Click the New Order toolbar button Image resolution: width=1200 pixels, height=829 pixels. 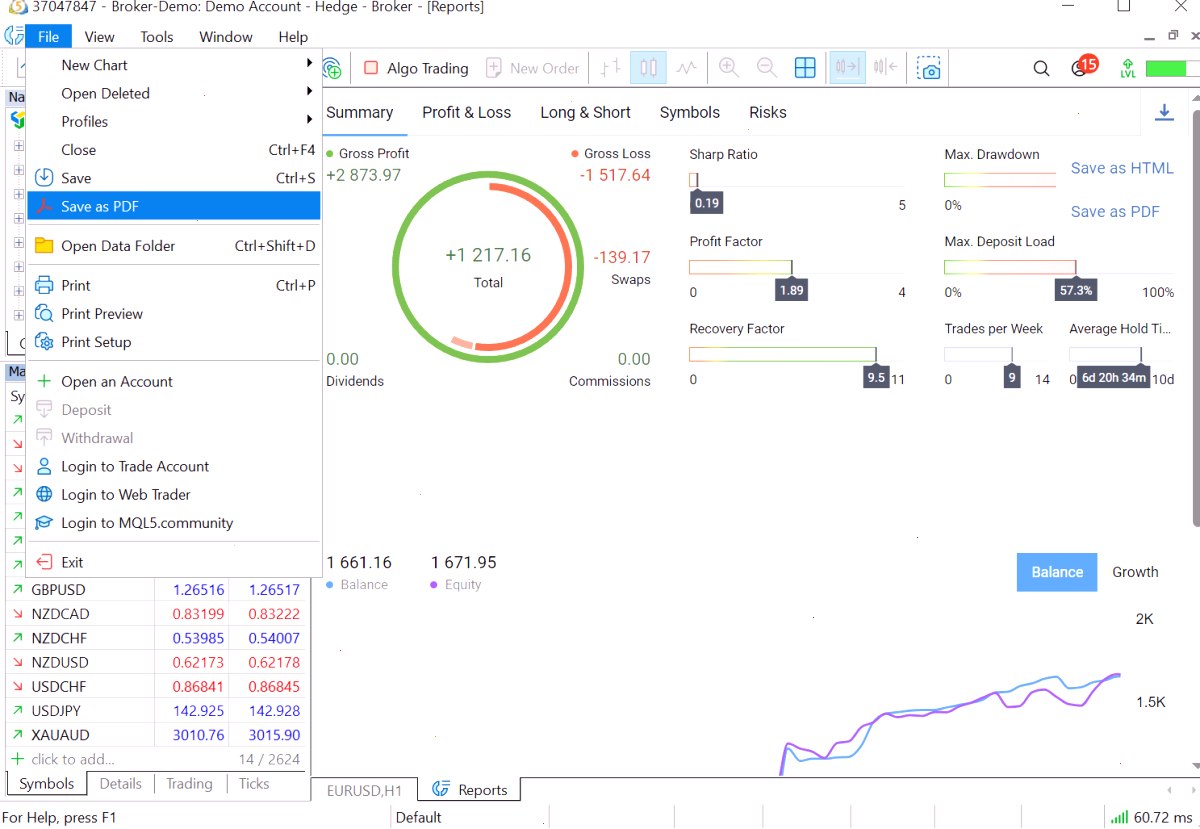click(x=532, y=68)
